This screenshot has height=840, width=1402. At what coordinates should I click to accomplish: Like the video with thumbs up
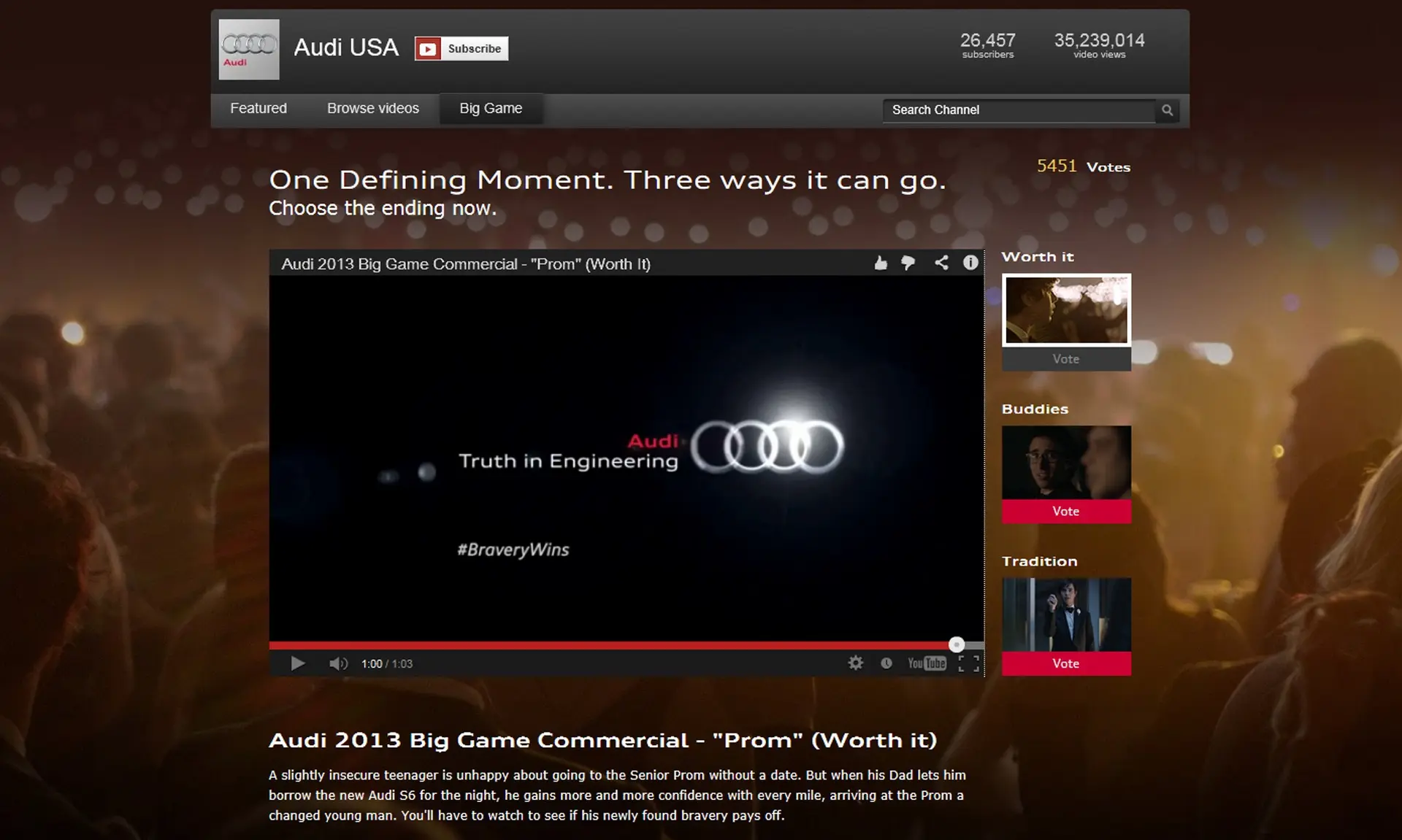point(881,263)
